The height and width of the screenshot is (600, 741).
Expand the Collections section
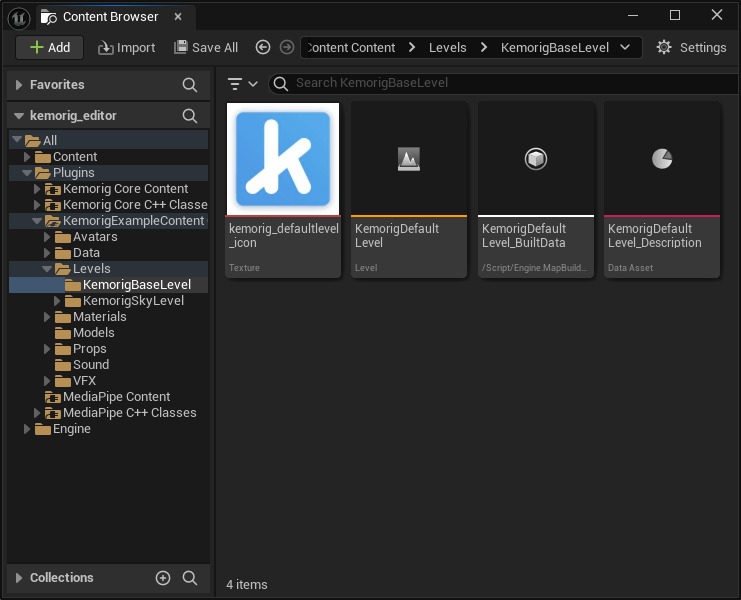(18, 578)
